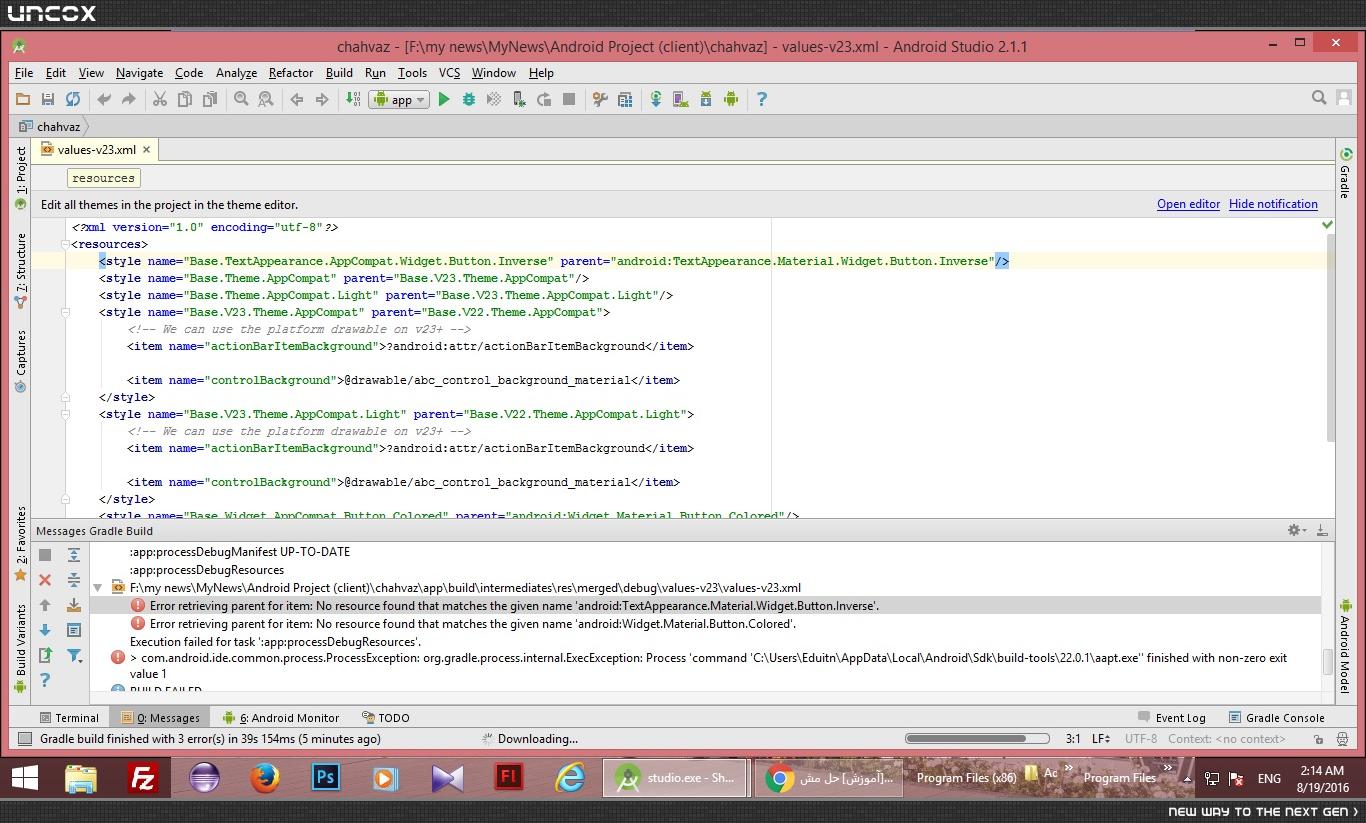This screenshot has height=823, width=1366.
Task: Open the Build menu
Action: pos(339,73)
